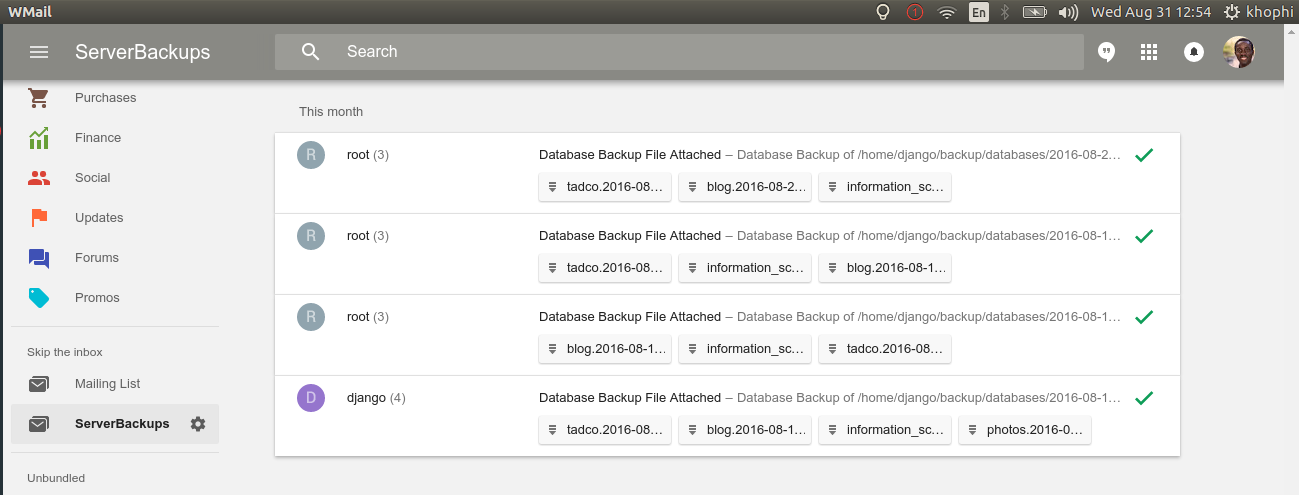The width and height of the screenshot is (1299, 495).
Task: Open first email's information_sc attachment
Action: [885, 187]
